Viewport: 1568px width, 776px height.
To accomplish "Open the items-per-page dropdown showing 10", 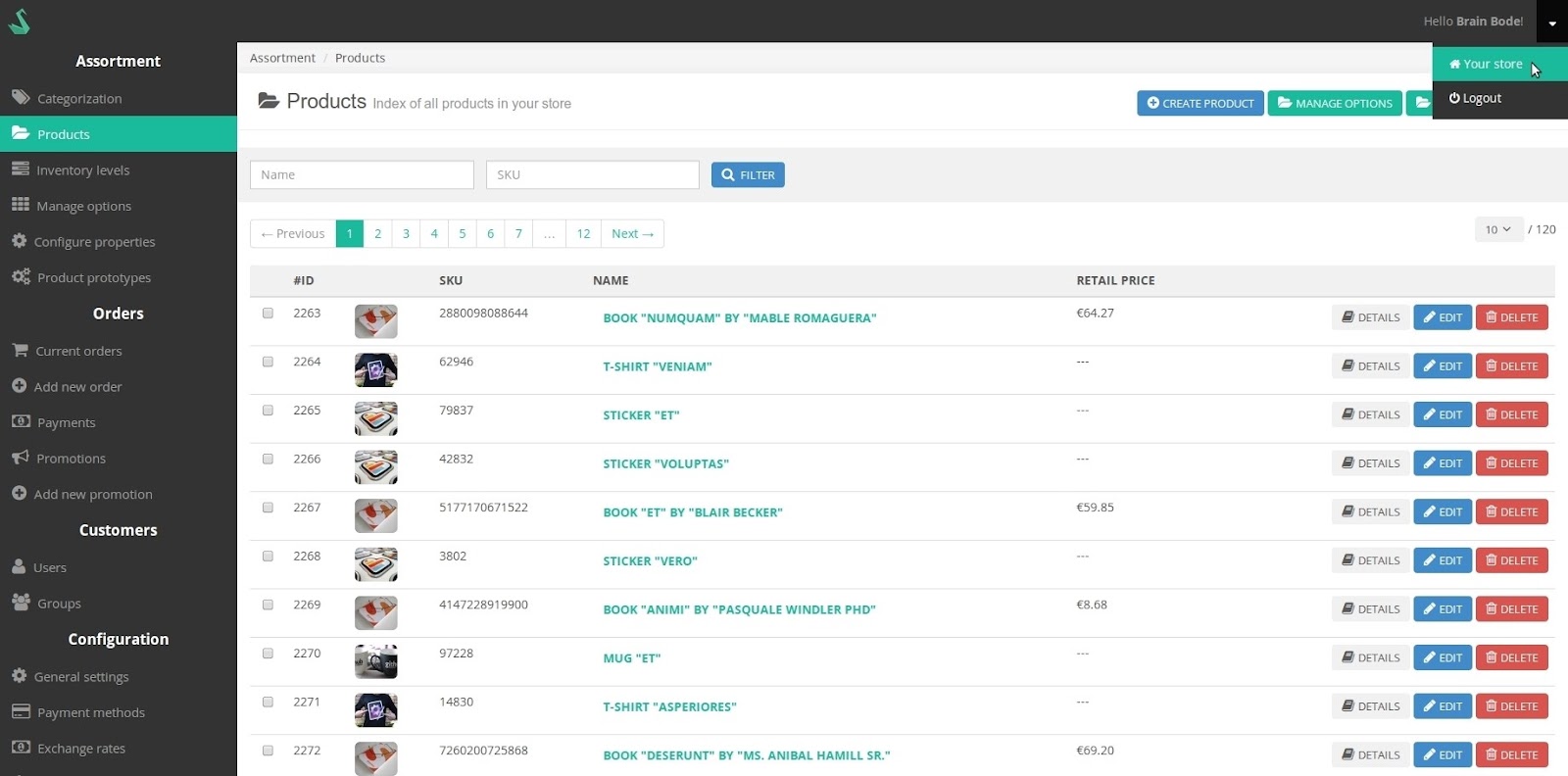I will click(x=1497, y=229).
